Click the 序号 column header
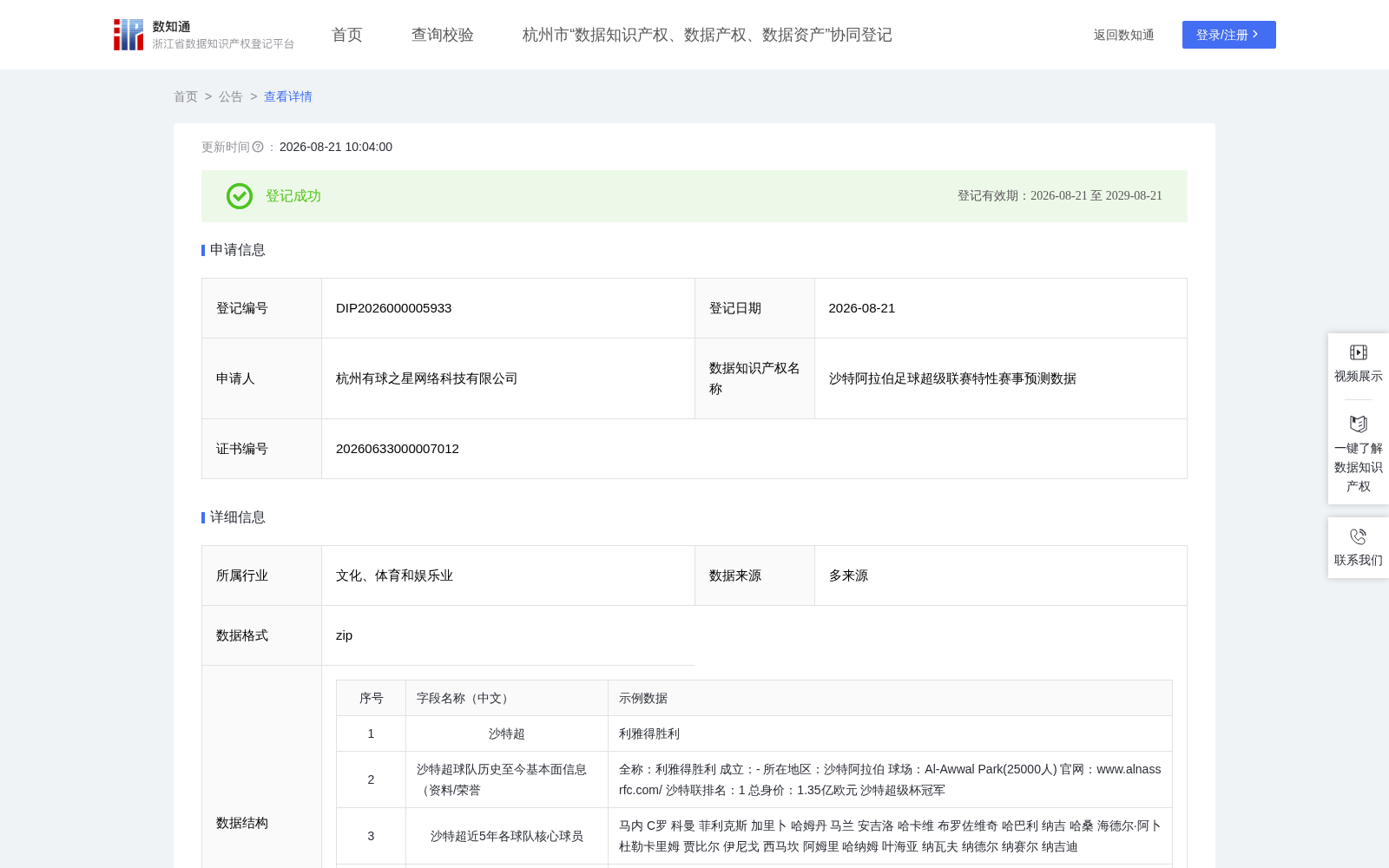Screen dimensions: 1389x868 point(372,698)
